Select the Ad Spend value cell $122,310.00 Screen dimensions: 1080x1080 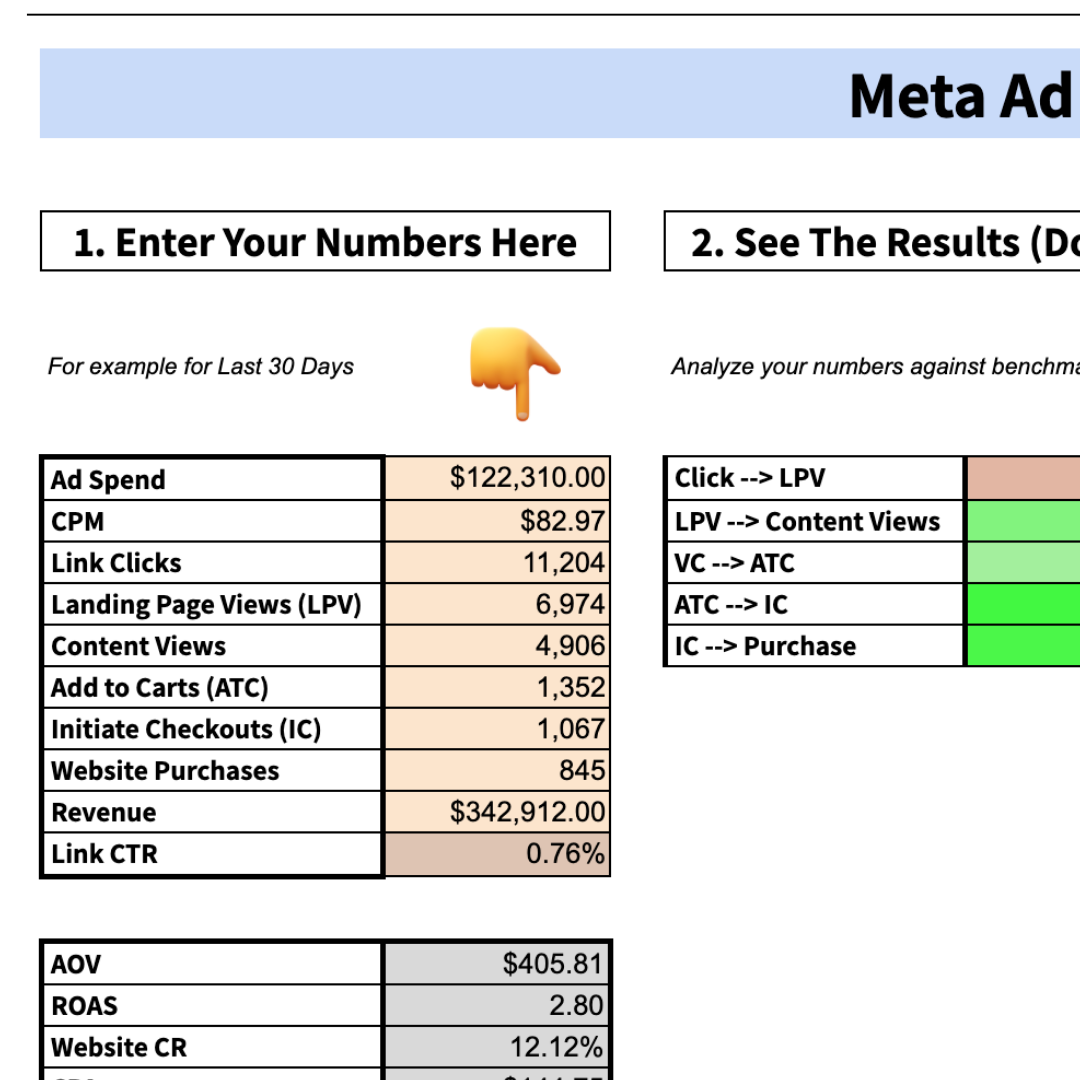497,478
